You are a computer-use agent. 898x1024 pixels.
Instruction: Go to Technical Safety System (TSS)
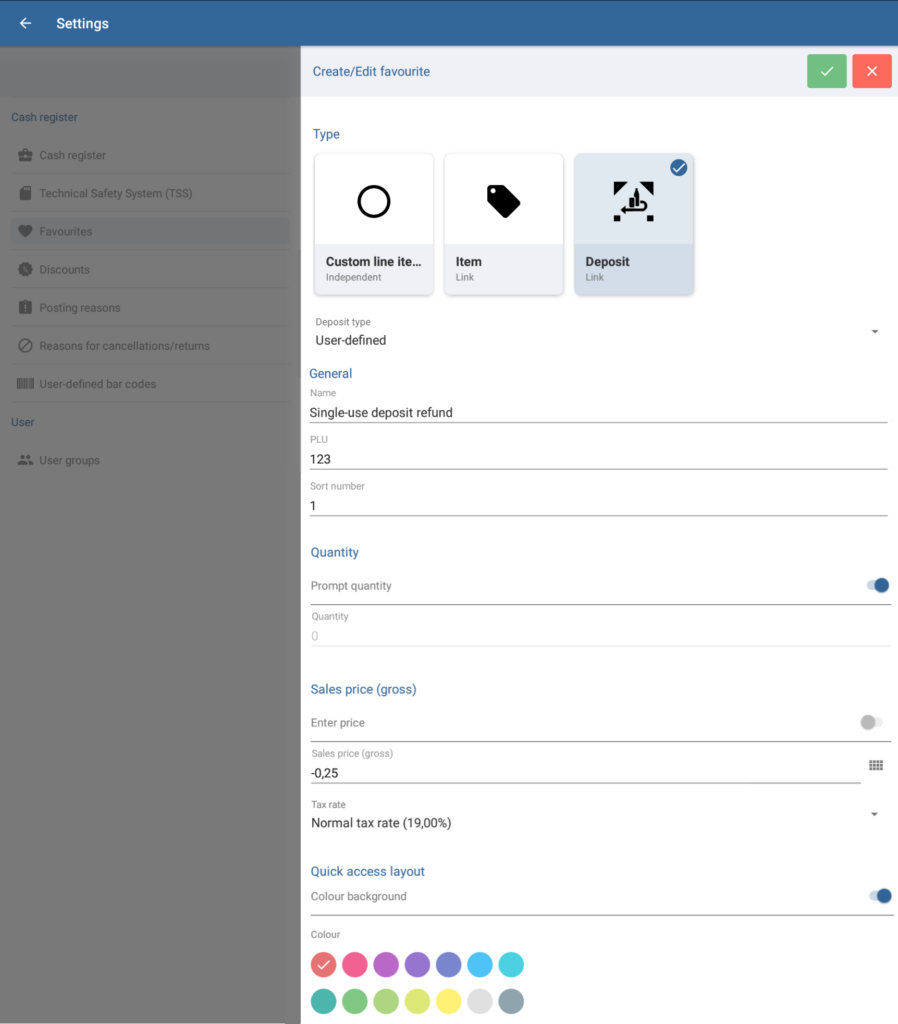pyautogui.click(x=115, y=193)
